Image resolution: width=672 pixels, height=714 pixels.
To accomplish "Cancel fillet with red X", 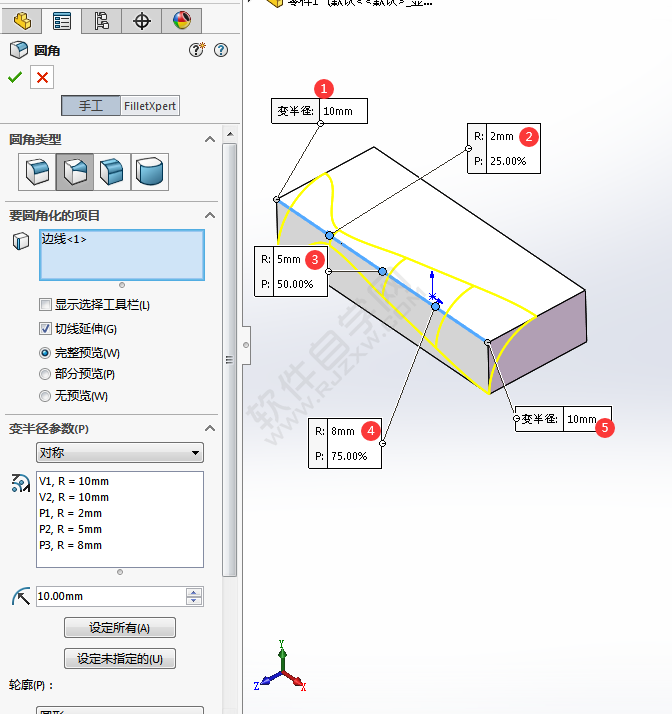I will point(42,77).
